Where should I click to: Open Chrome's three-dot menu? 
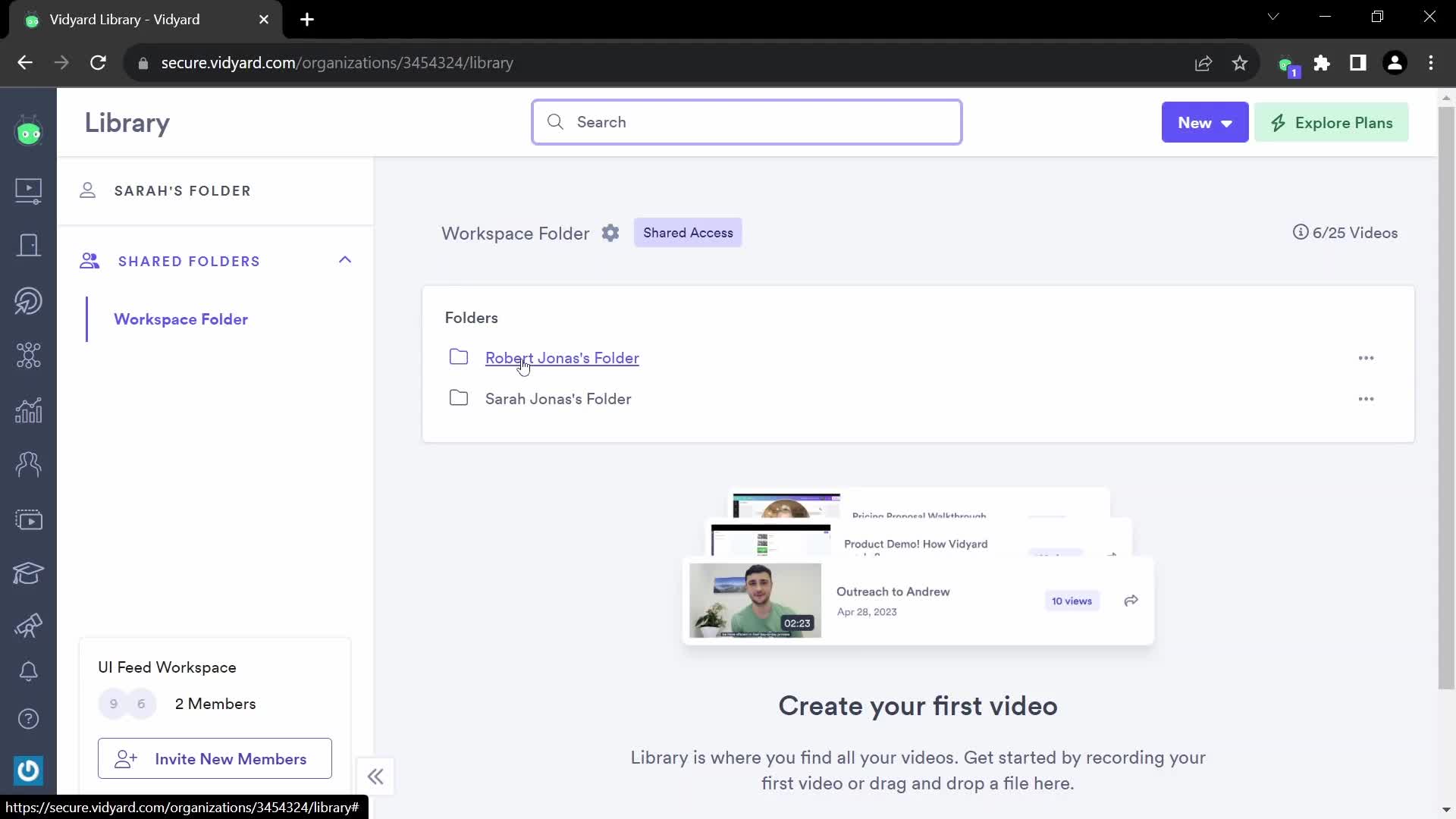pos(1431,63)
